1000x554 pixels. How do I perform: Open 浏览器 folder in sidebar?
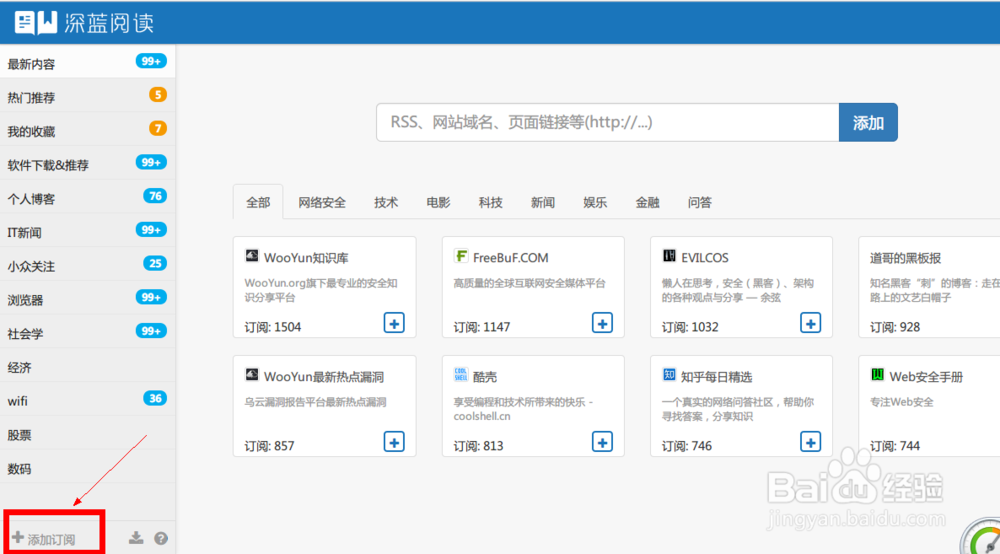coord(87,300)
